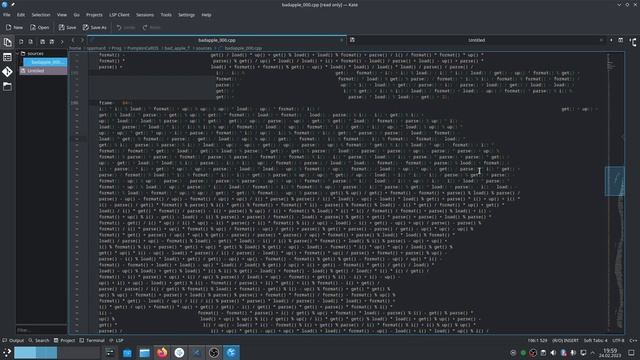
Task: Click cursor position in status bar
Action: point(537,340)
